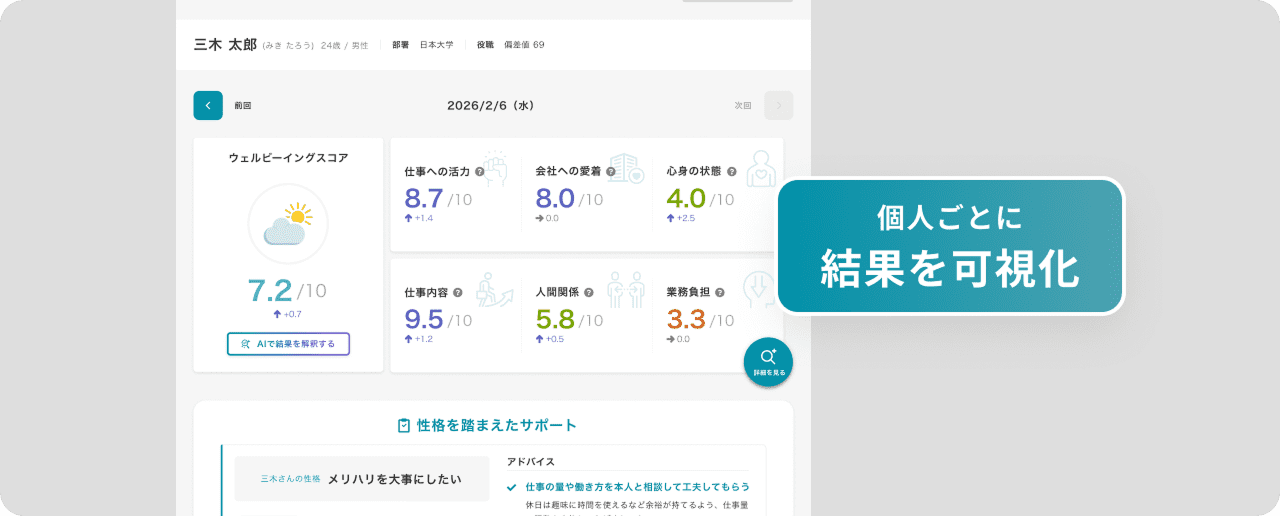Go to the next result with the forward arrow
Image resolution: width=1280 pixels, height=516 pixels.
[778, 105]
